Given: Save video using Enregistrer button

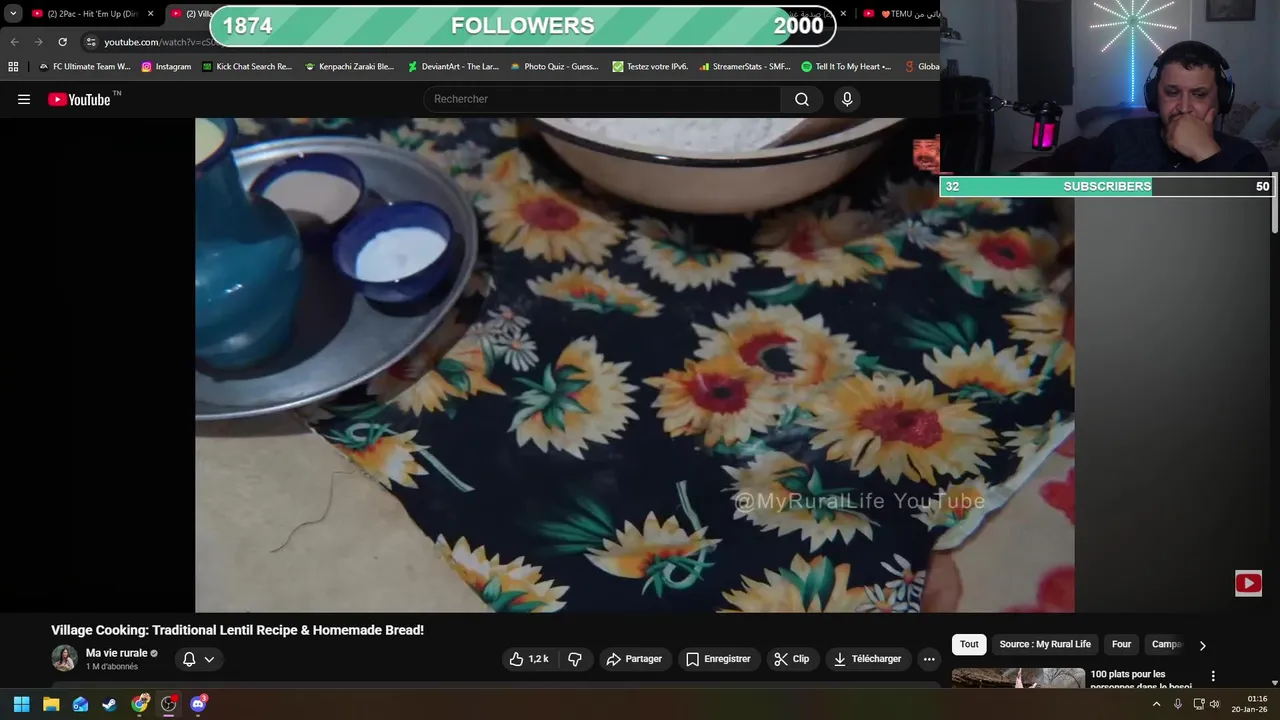Looking at the screenshot, I should tap(718, 659).
